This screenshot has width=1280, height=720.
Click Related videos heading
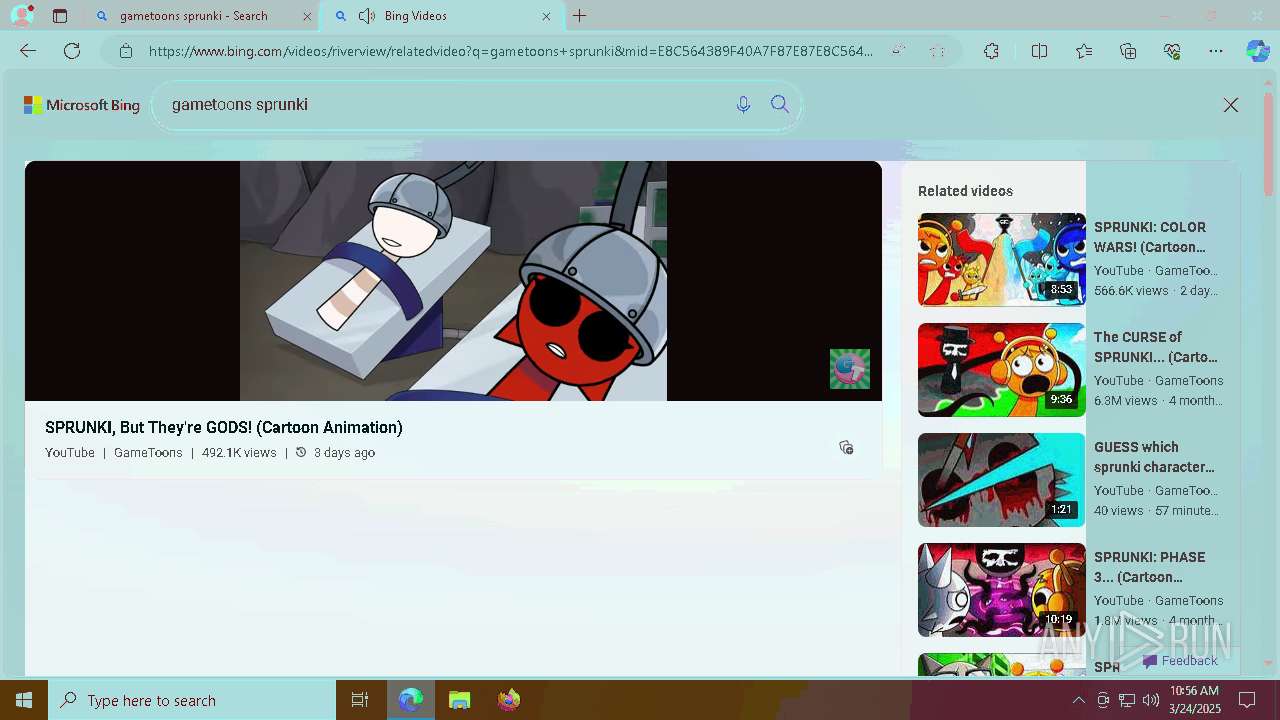pos(965,191)
